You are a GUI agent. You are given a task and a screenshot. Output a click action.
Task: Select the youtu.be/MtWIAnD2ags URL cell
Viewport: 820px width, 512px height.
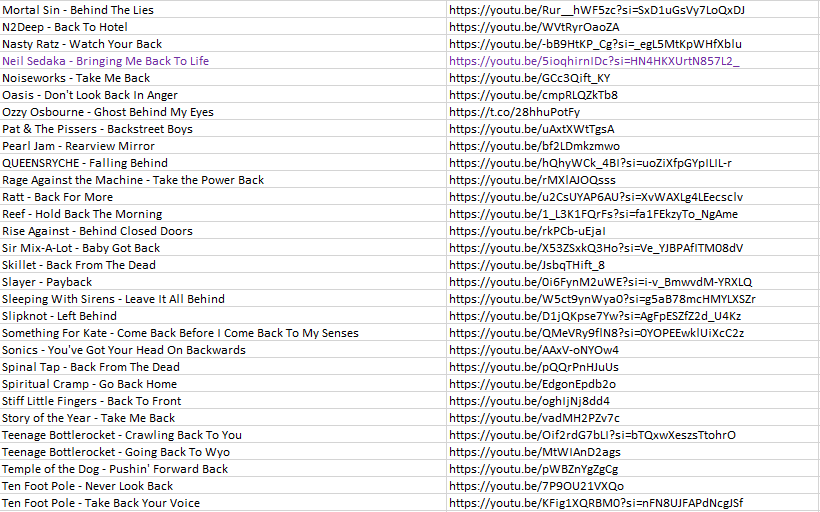pyautogui.click(x=633, y=451)
